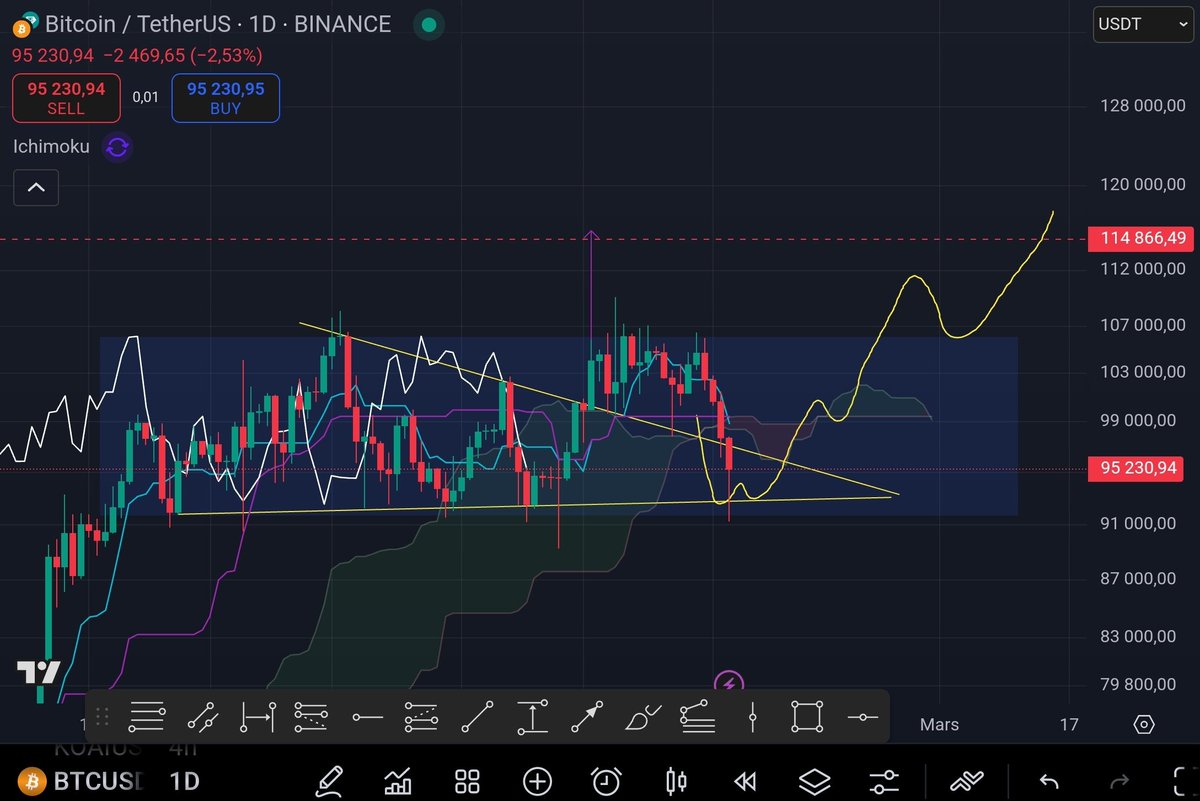1200x801 pixels.
Task: Redo the last undone action
Action: click(1120, 781)
